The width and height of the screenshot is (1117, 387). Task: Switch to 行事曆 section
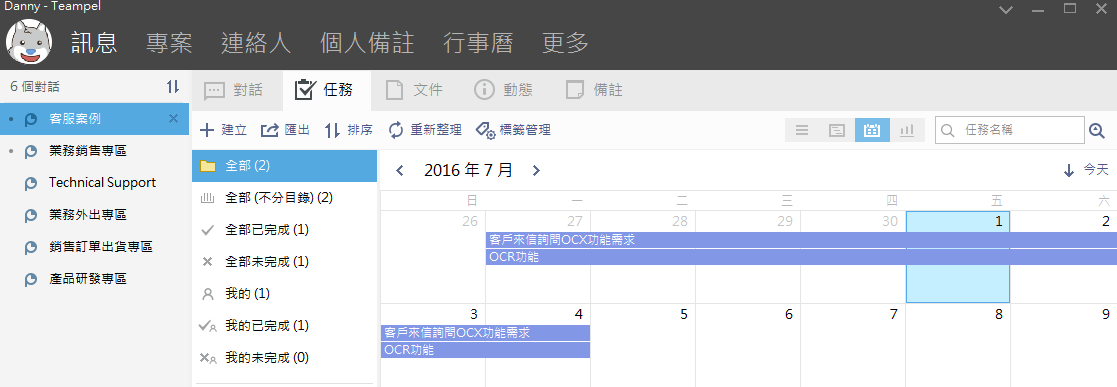tap(478, 43)
